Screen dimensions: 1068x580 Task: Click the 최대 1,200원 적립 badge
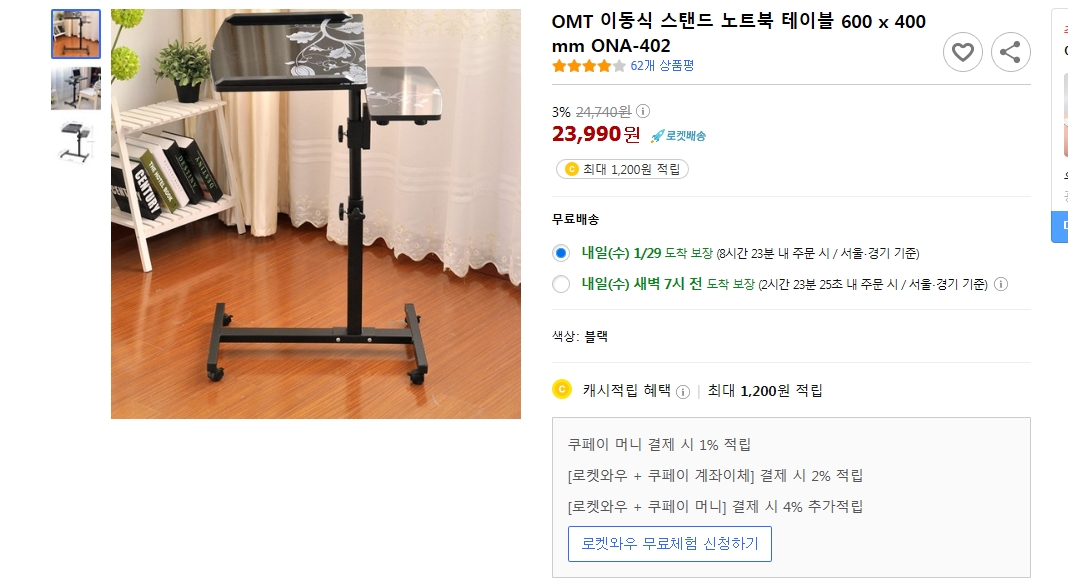pyautogui.click(x=622, y=169)
